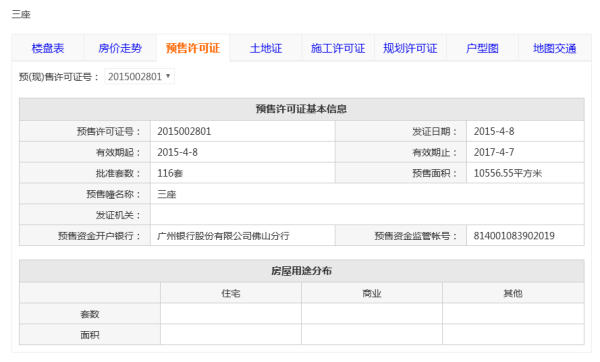This screenshot has width=600, height=362.
Task: Click the 预售资金开户银行 label
Action: [x=99, y=236]
